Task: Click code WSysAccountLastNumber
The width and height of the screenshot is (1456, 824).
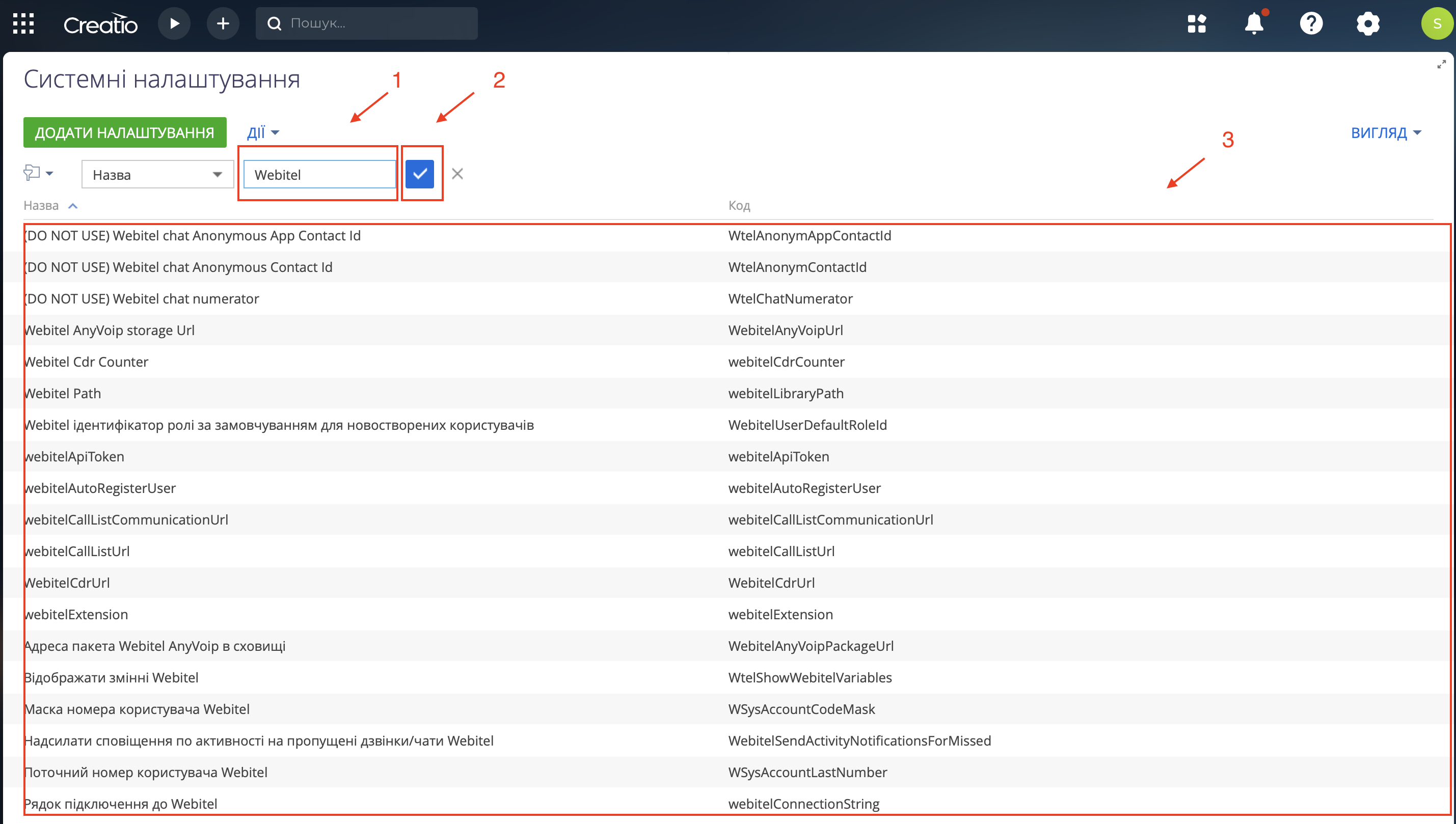Action: 807,773
